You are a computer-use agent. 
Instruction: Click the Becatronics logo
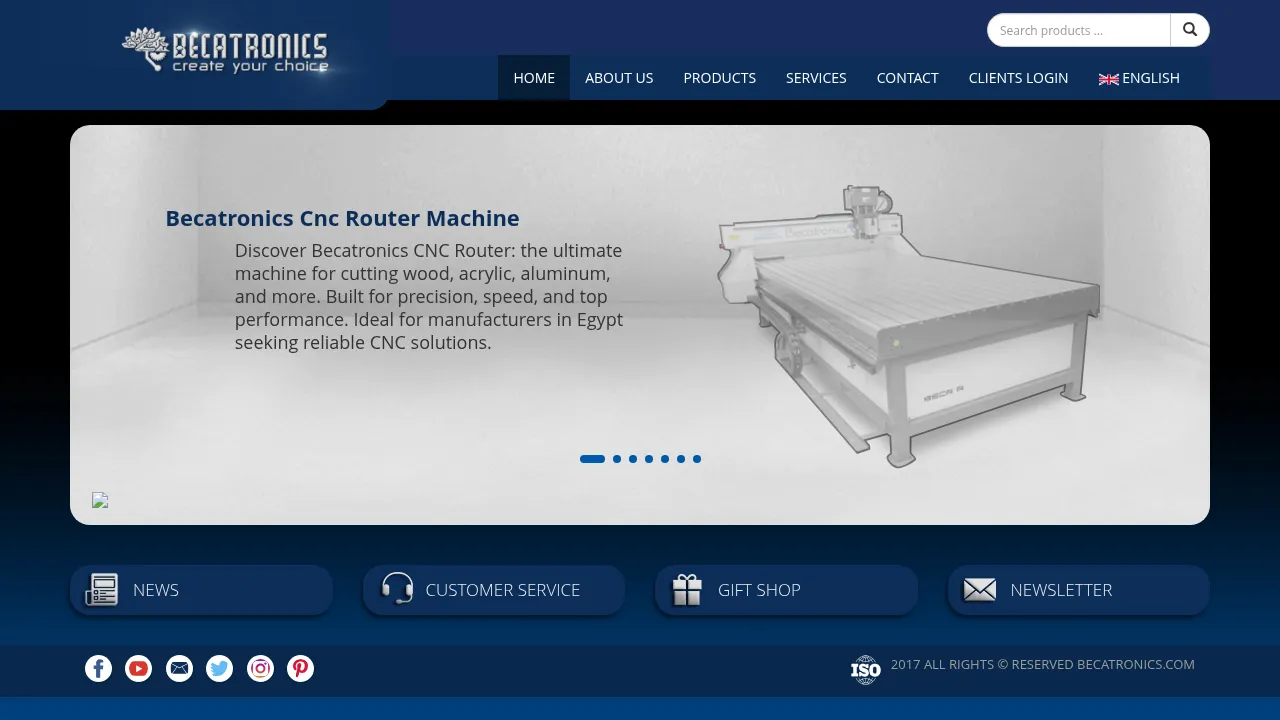coord(225,51)
